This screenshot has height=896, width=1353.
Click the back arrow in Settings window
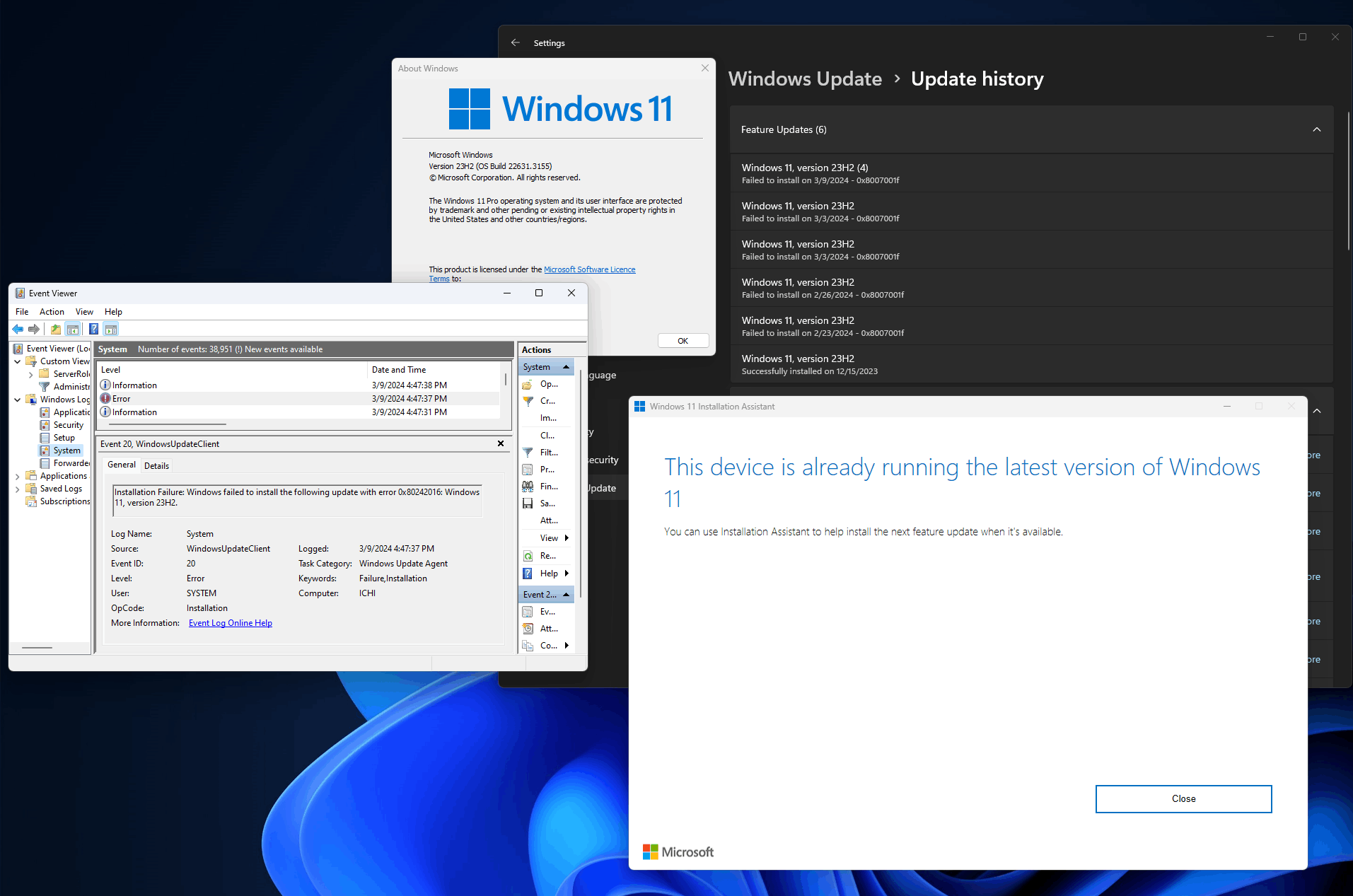tap(516, 43)
